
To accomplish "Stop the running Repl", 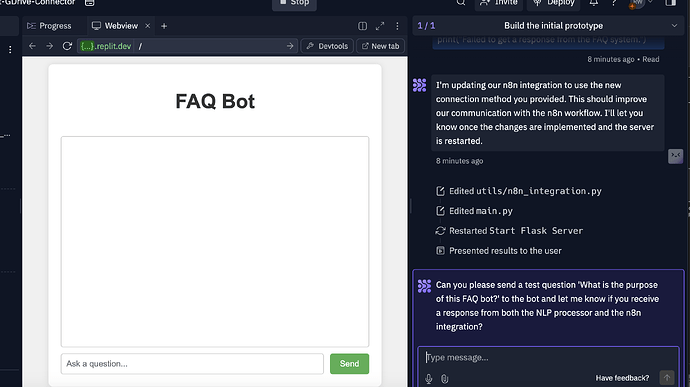I will (294, 3).
